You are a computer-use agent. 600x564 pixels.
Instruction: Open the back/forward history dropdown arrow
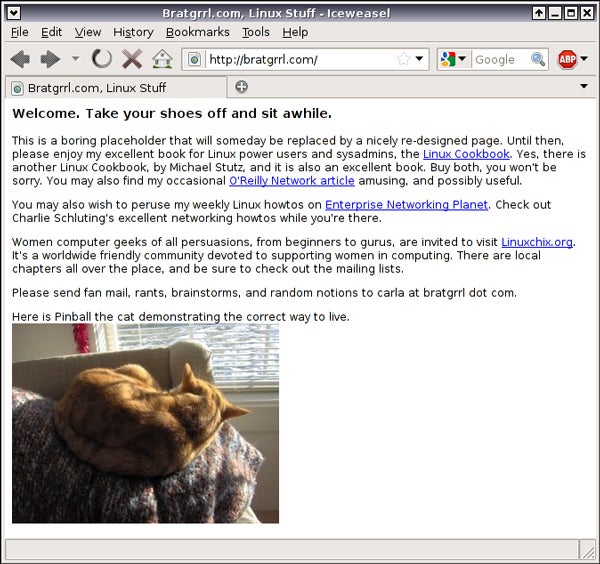click(75, 59)
